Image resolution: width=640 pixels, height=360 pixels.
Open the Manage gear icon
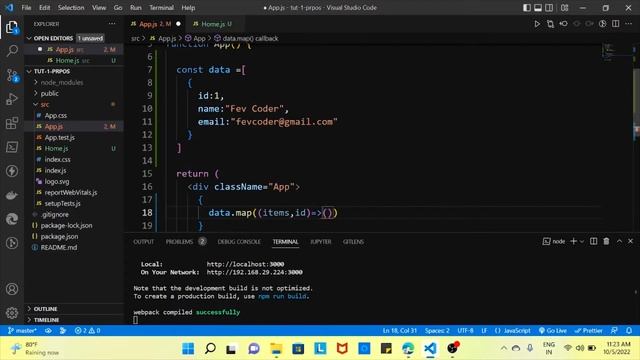coord(12,313)
